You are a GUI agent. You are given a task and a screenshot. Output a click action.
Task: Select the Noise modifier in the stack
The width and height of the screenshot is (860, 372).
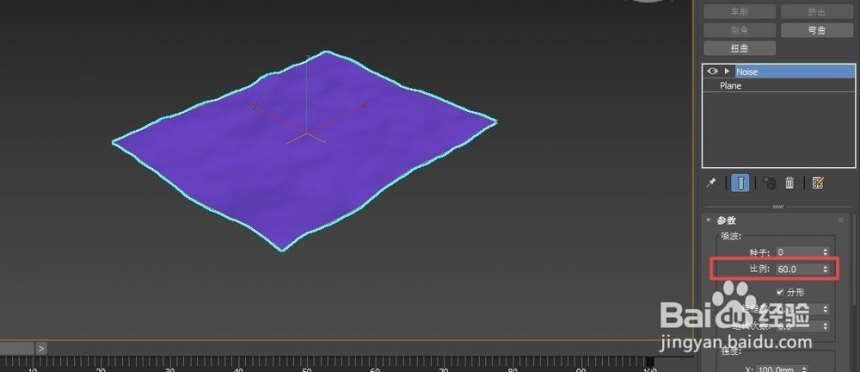pyautogui.click(x=794, y=71)
